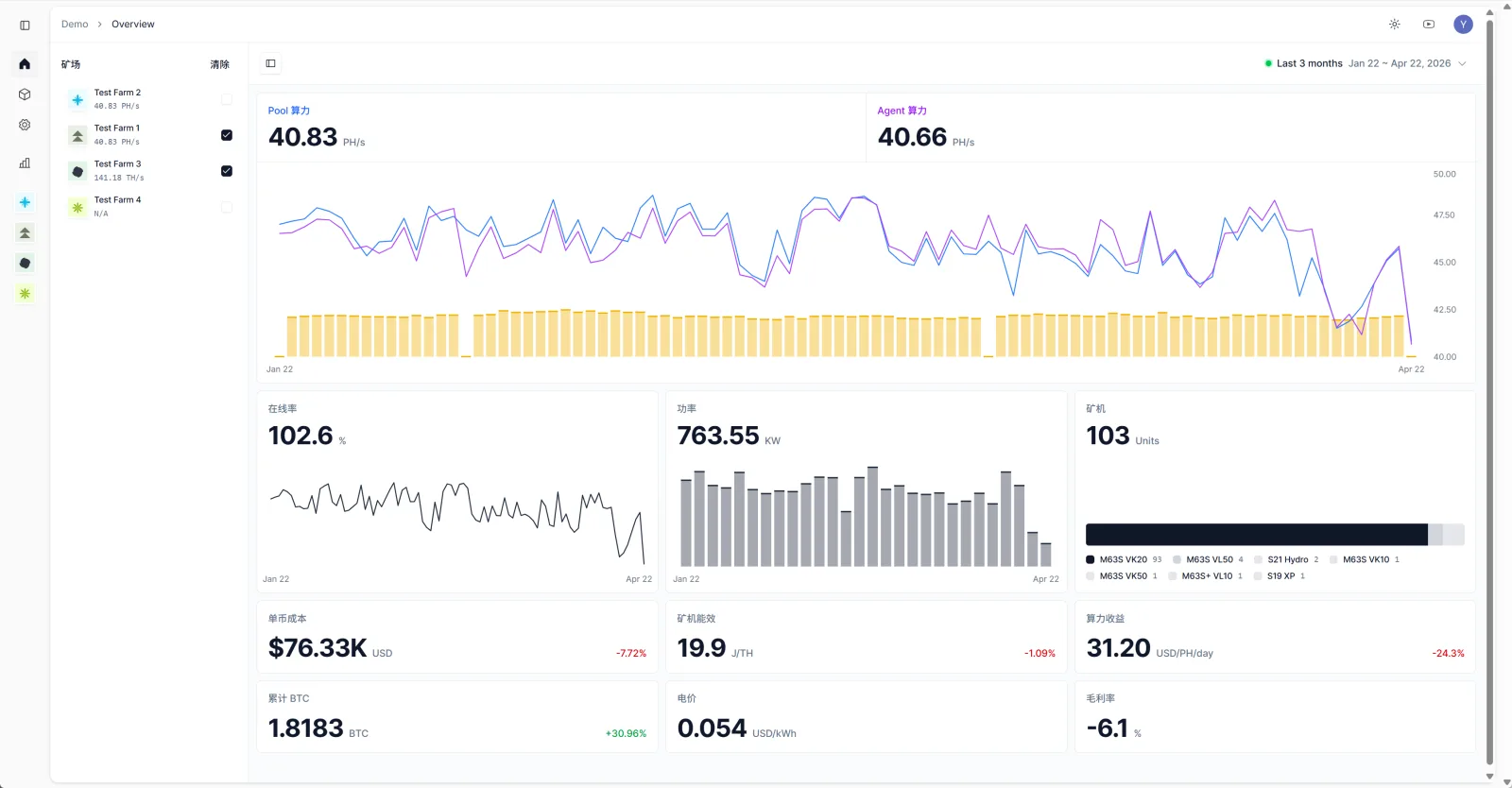This screenshot has width=1512, height=788.
Task: Click the 0.054 USD/kWh electricity price
Action: (x=737, y=728)
